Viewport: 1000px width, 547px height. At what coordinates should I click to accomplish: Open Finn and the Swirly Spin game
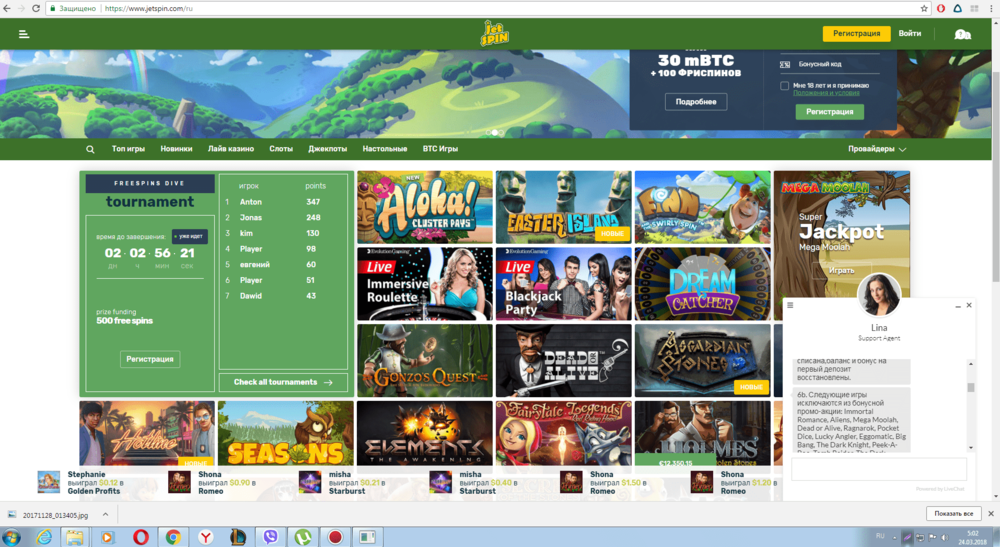[x=703, y=207]
